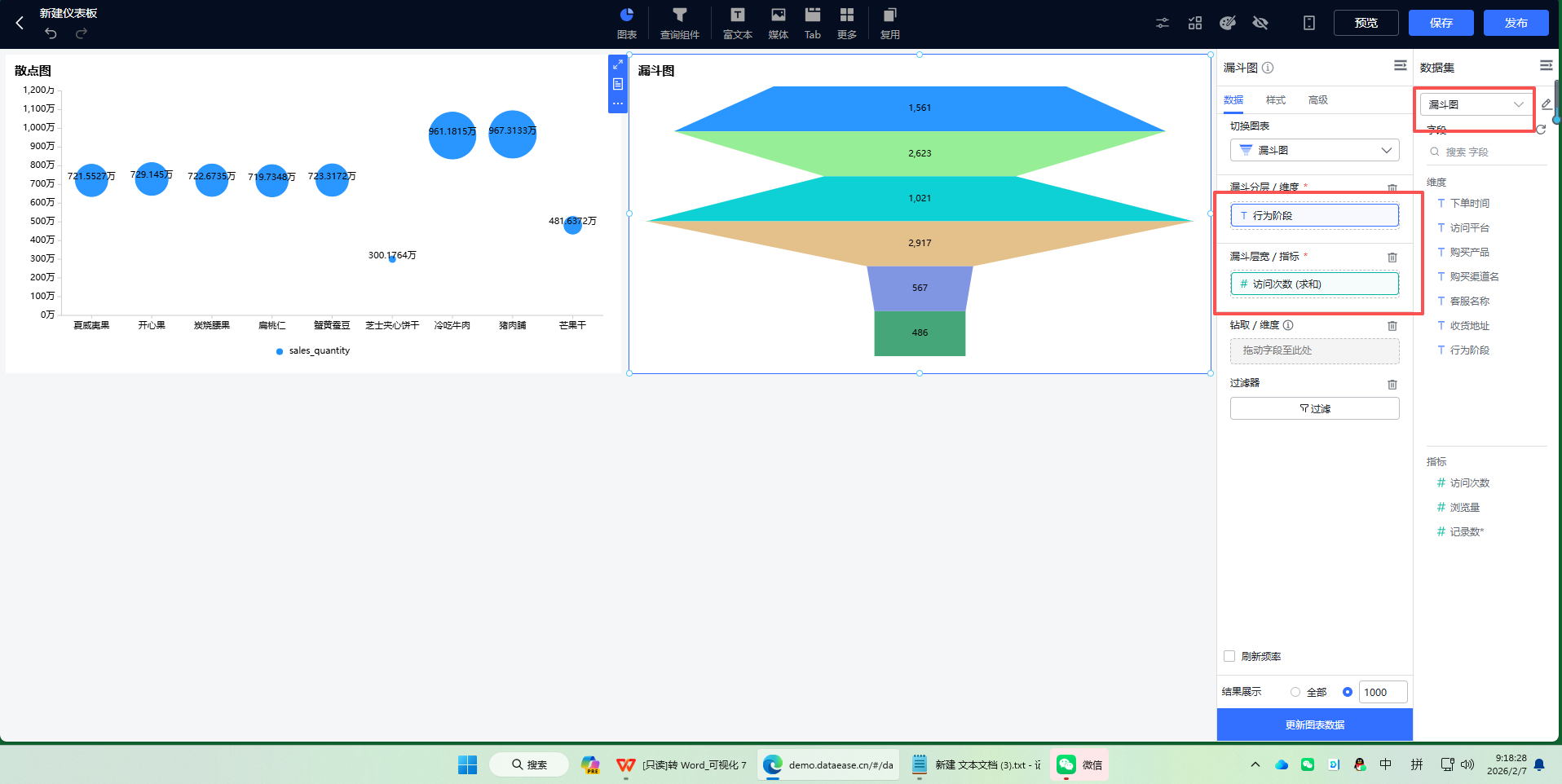Open the 行为阶段 dimension field chip
The image size is (1562, 784).
click(1315, 215)
